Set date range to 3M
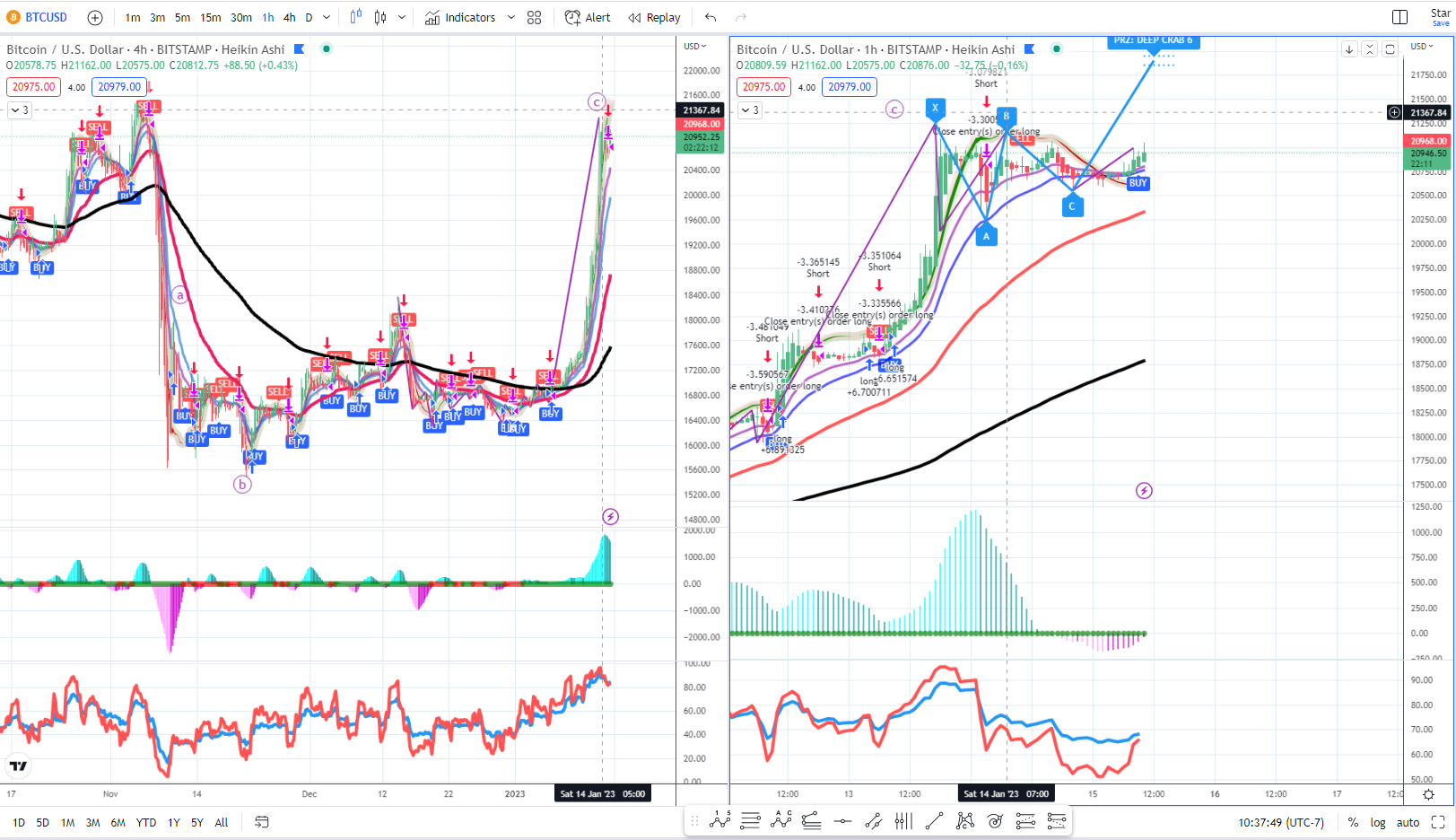This screenshot has height=840, width=1456. [92, 822]
